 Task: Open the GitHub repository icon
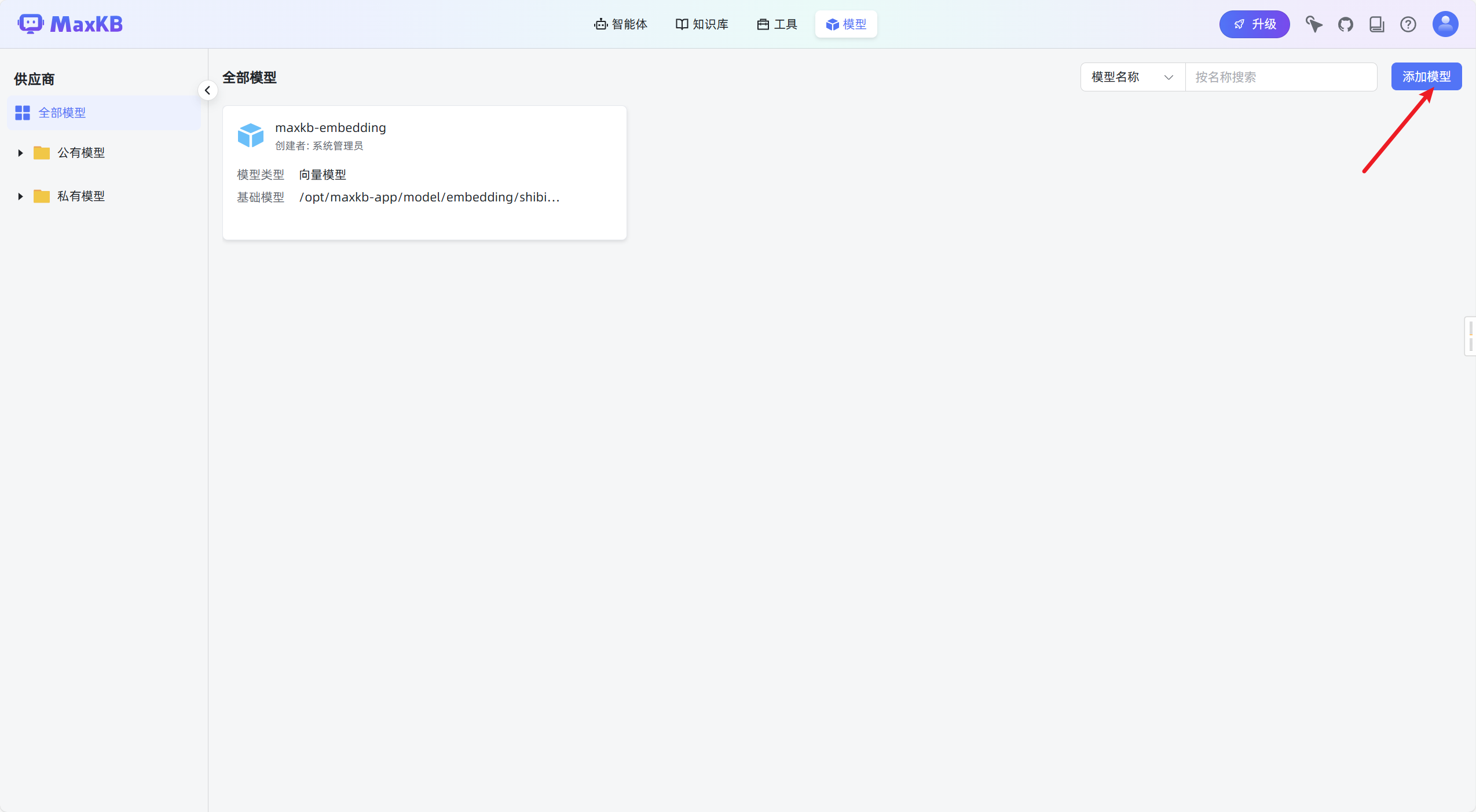[1345, 24]
